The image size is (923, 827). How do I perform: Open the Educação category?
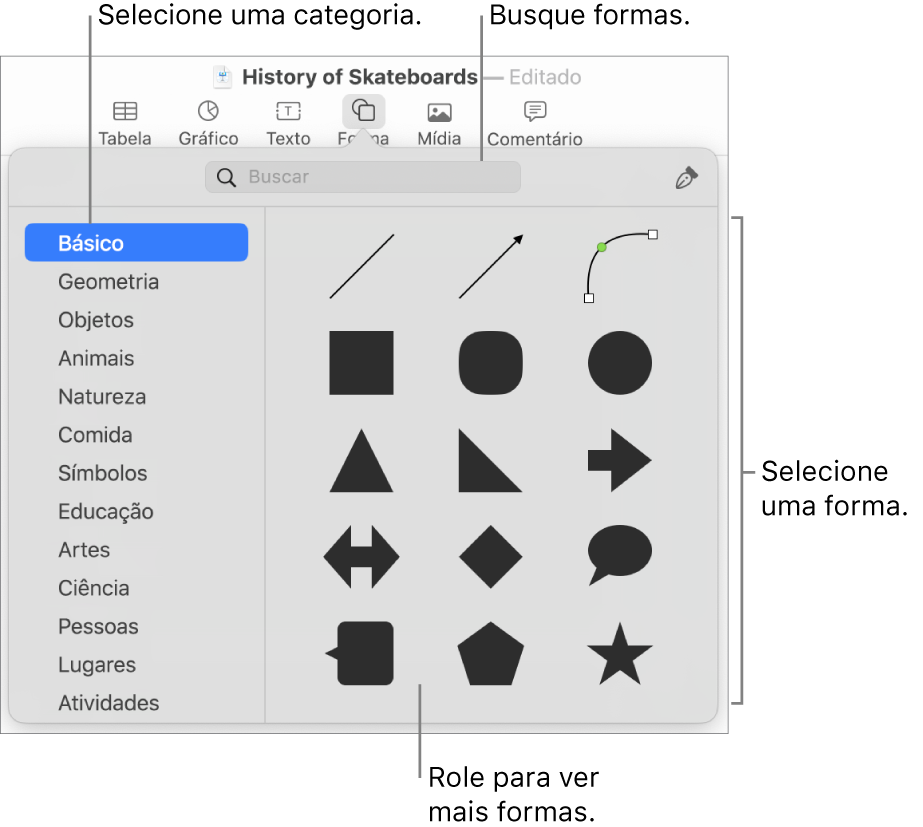click(105, 512)
